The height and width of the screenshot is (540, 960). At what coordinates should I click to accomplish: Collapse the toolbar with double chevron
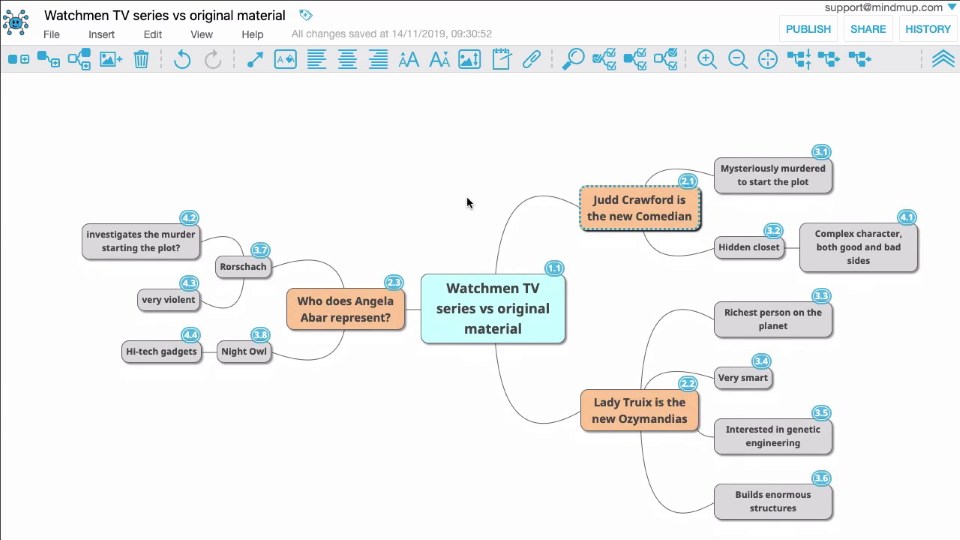coord(942,60)
